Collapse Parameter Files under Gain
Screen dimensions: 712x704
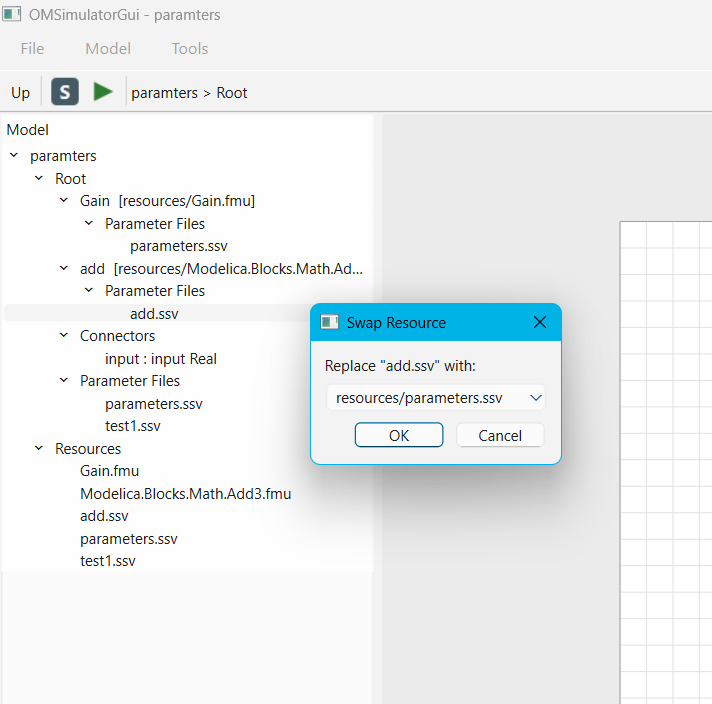(x=89, y=223)
